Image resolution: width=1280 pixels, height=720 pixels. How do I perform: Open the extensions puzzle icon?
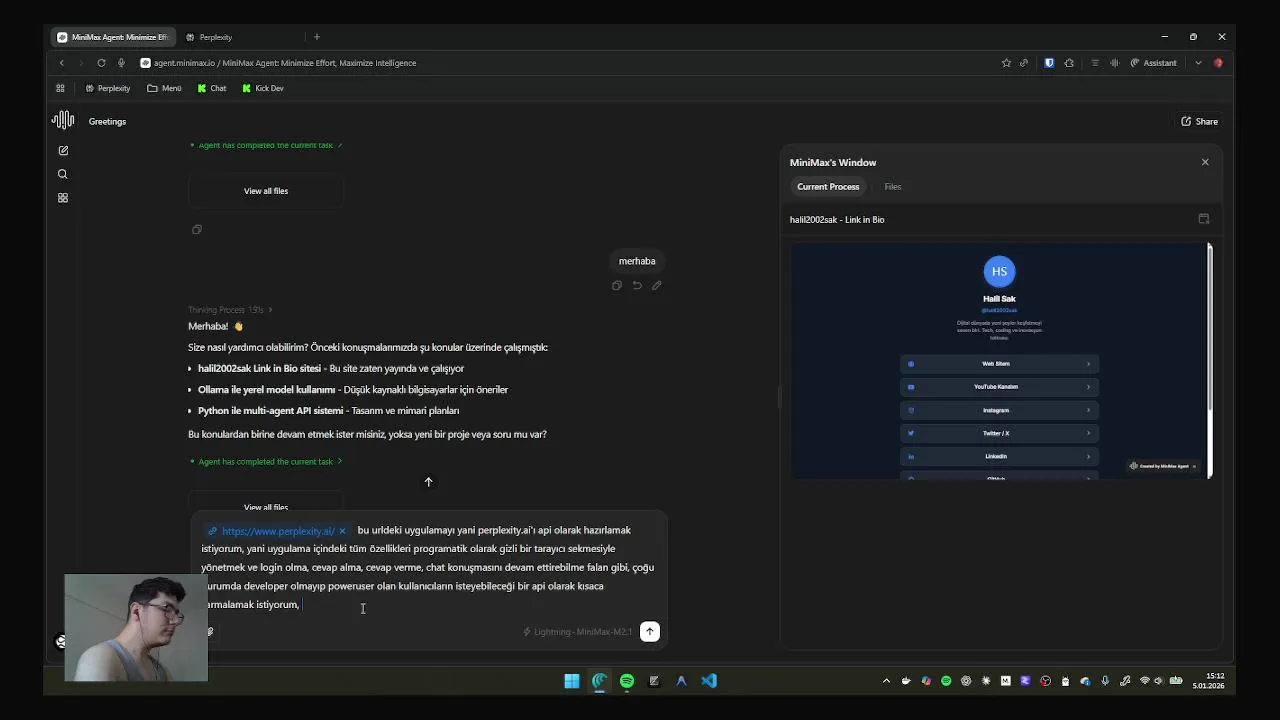pyautogui.click(x=1069, y=63)
